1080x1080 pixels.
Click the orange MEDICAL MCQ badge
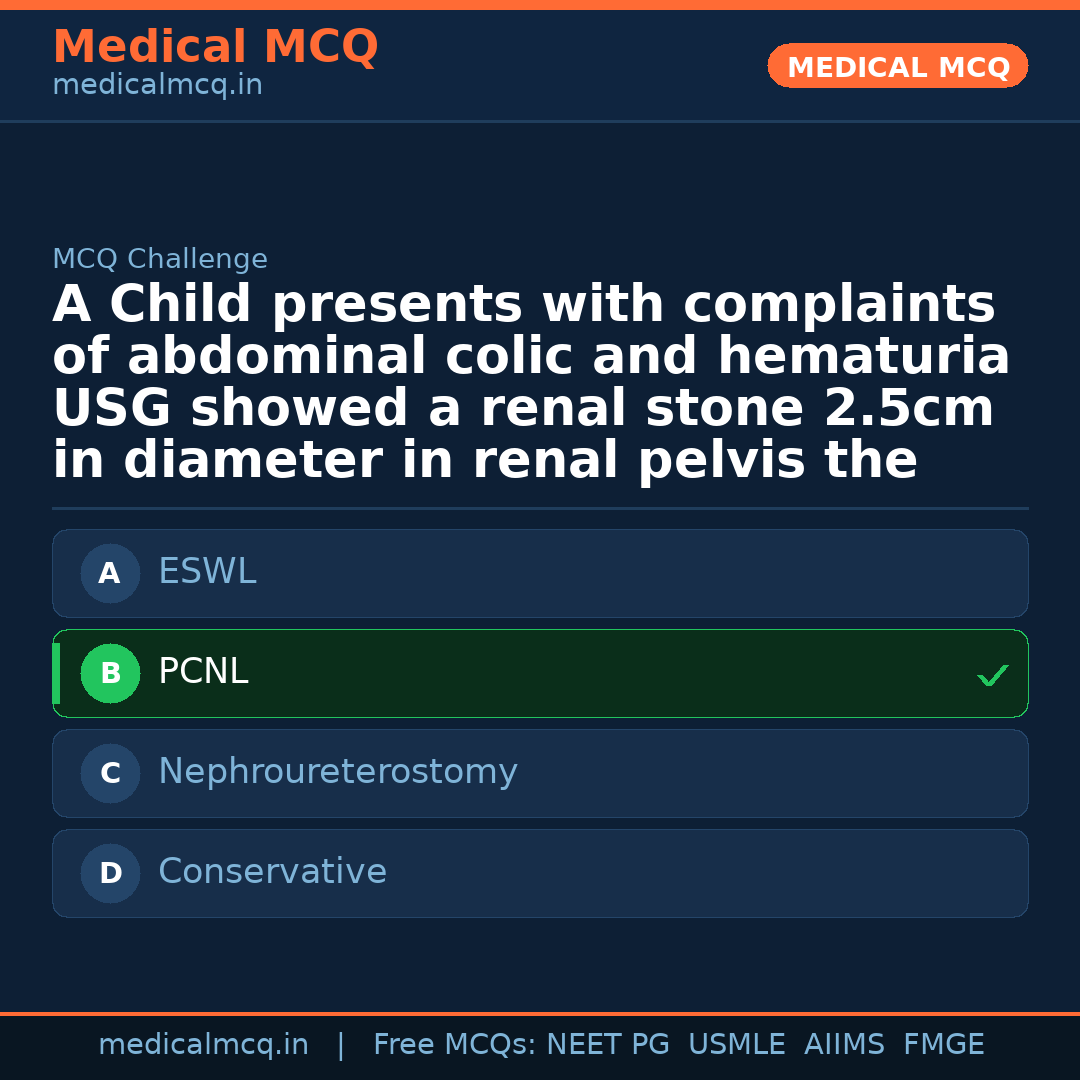(897, 67)
